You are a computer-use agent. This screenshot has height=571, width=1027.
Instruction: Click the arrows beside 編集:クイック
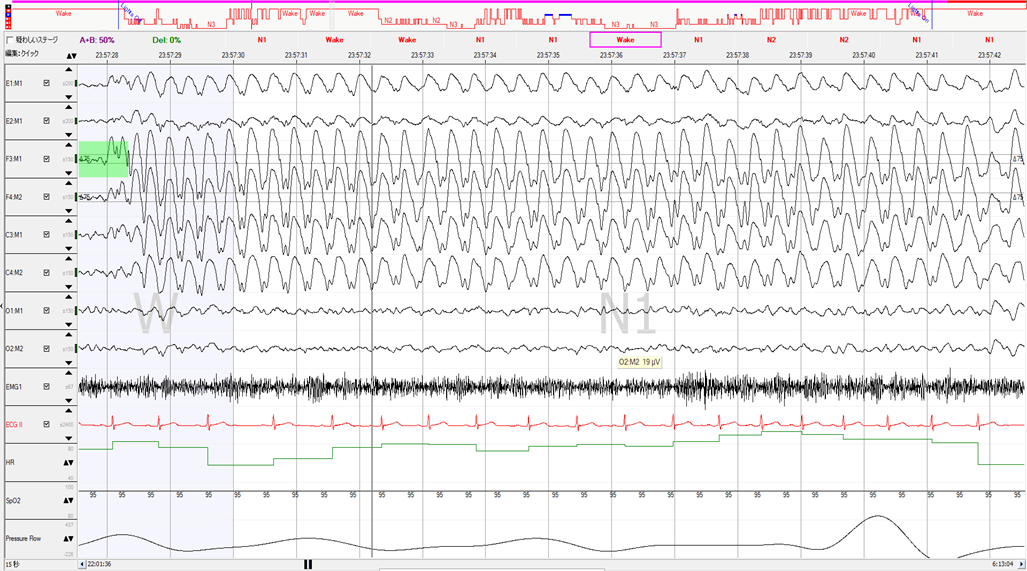pos(69,56)
